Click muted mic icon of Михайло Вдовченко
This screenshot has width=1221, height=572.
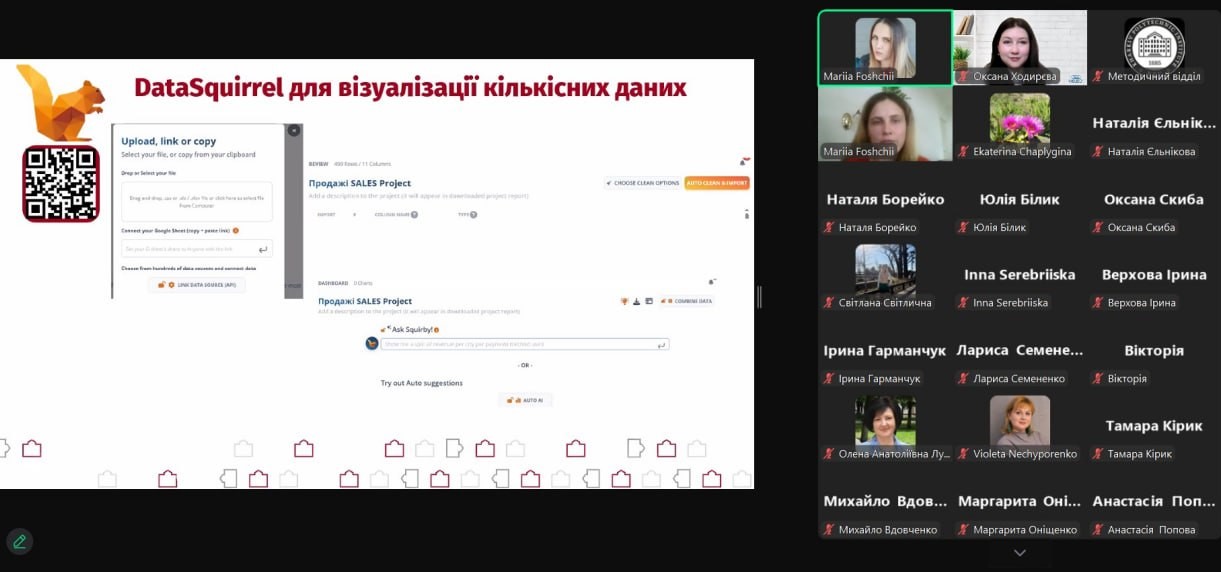click(x=829, y=530)
